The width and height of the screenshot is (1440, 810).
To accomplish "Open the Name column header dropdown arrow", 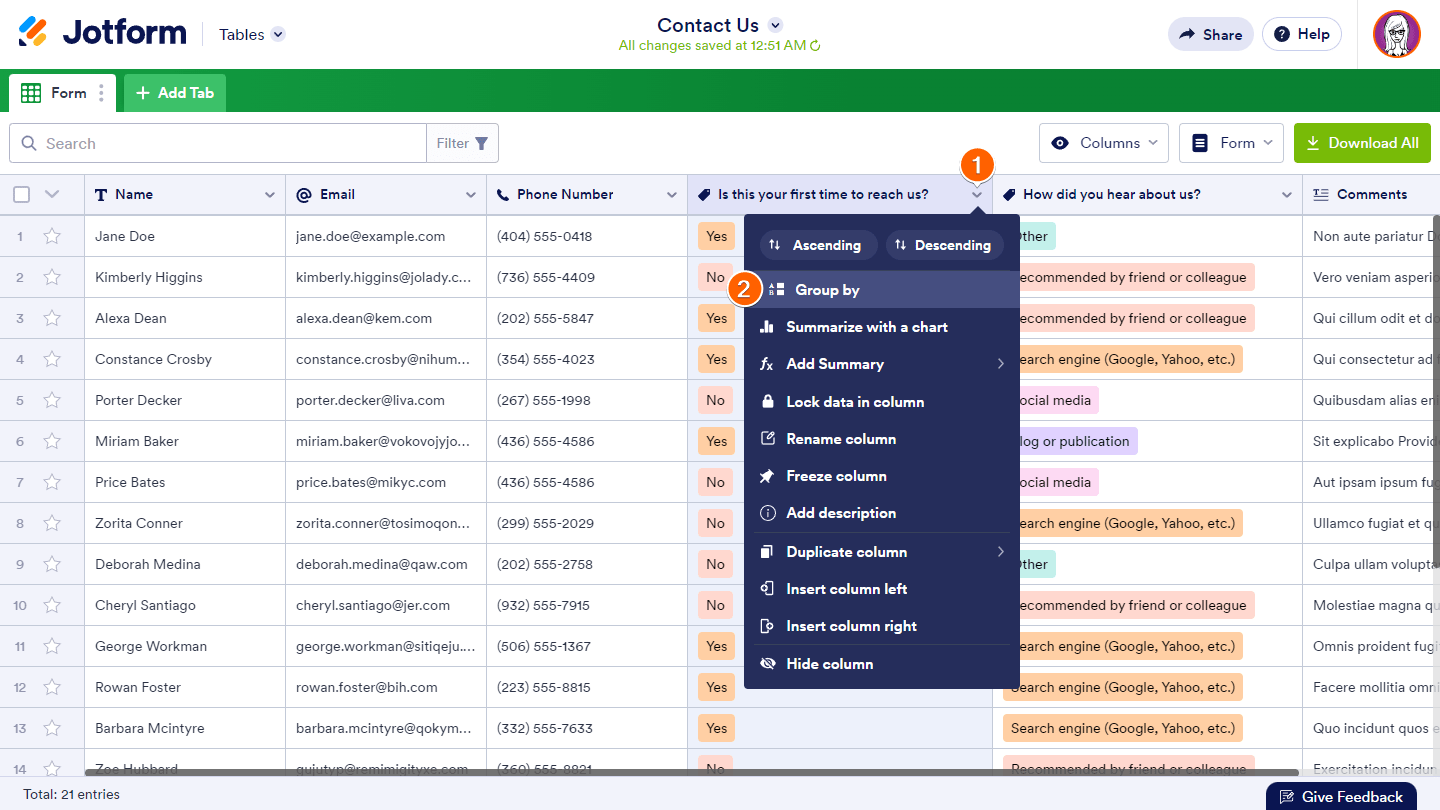I will coord(269,195).
